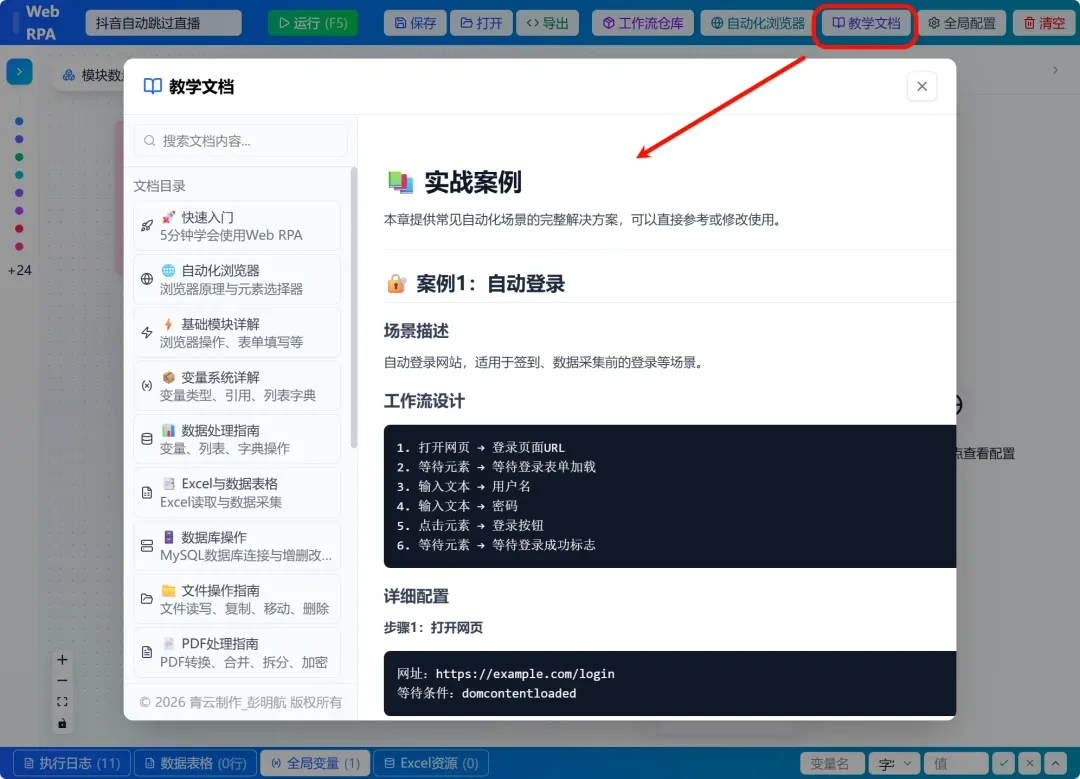Viewport: 1080px width, 779px height.
Task: Click the 保存 save button
Action: pos(415,23)
